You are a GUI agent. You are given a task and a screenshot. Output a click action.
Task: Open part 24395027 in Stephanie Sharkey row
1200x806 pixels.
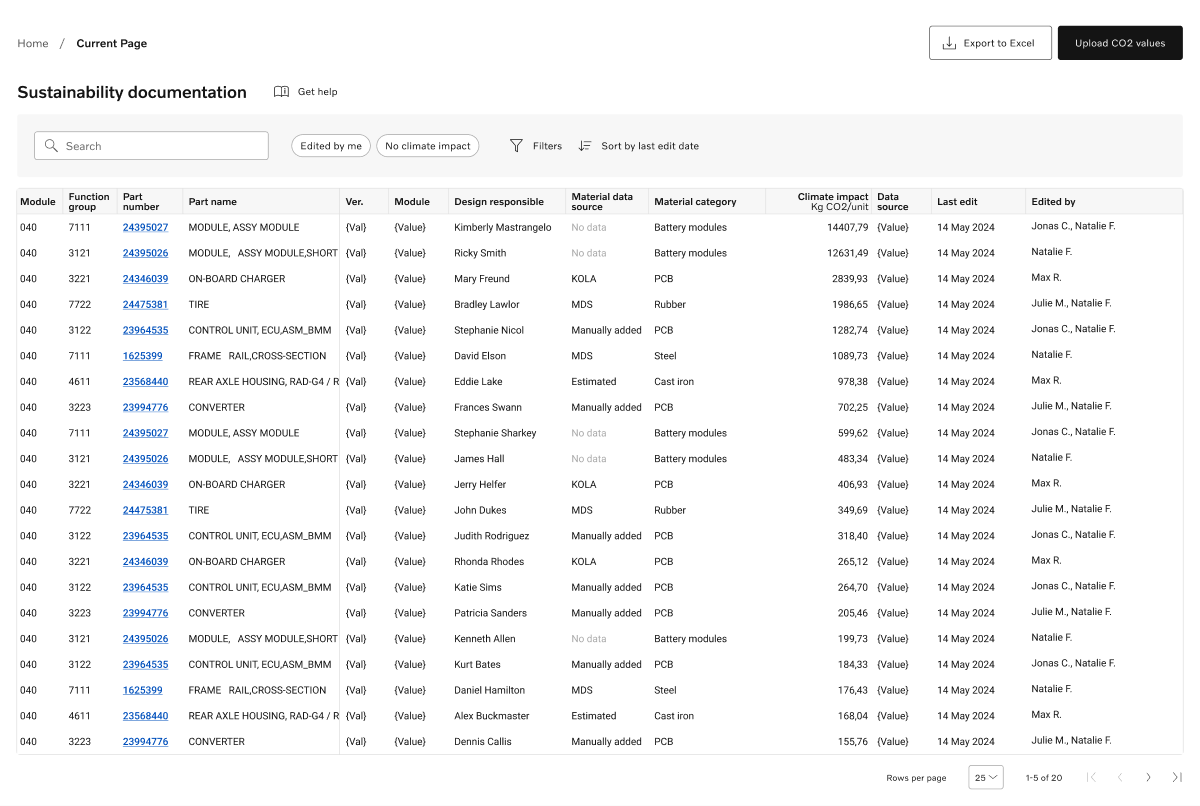(x=145, y=433)
